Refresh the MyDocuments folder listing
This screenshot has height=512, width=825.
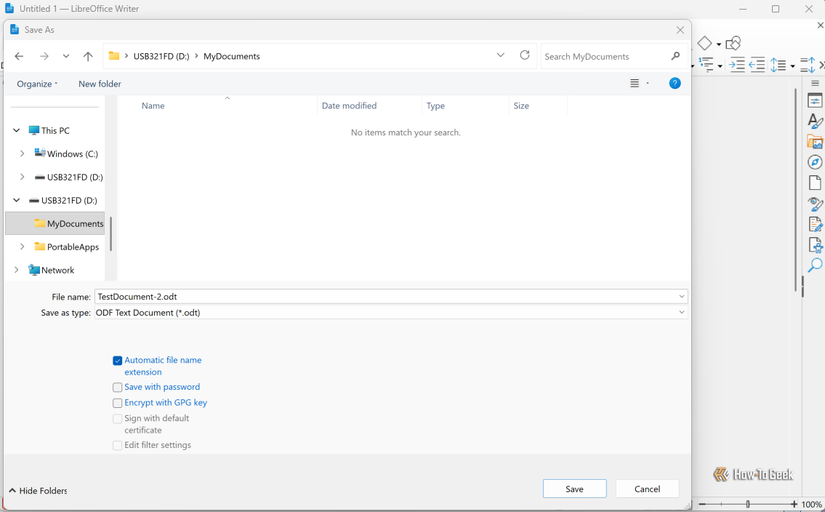pyautogui.click(x=525, y=55)
